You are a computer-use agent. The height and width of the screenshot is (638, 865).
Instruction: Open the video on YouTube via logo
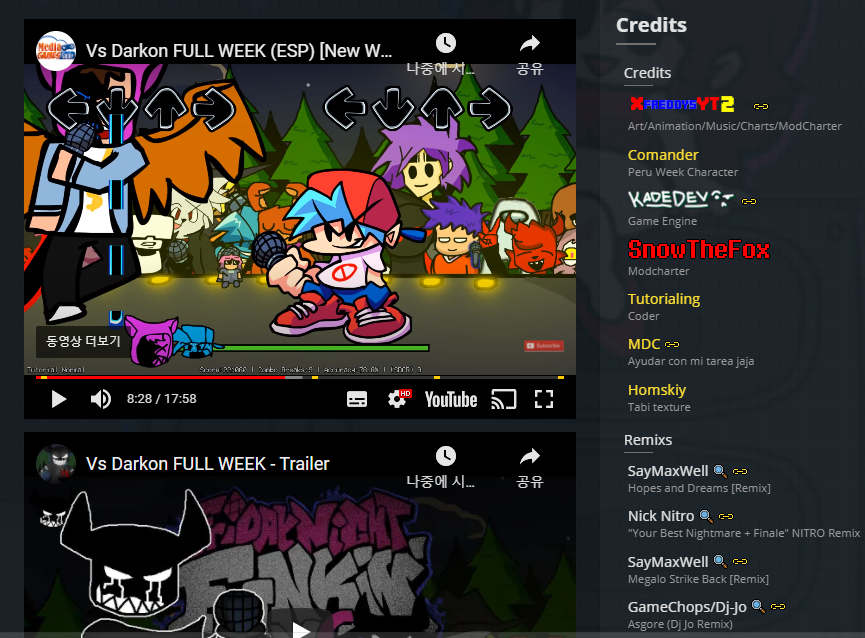pyautogui.click(x=451, y=399)
